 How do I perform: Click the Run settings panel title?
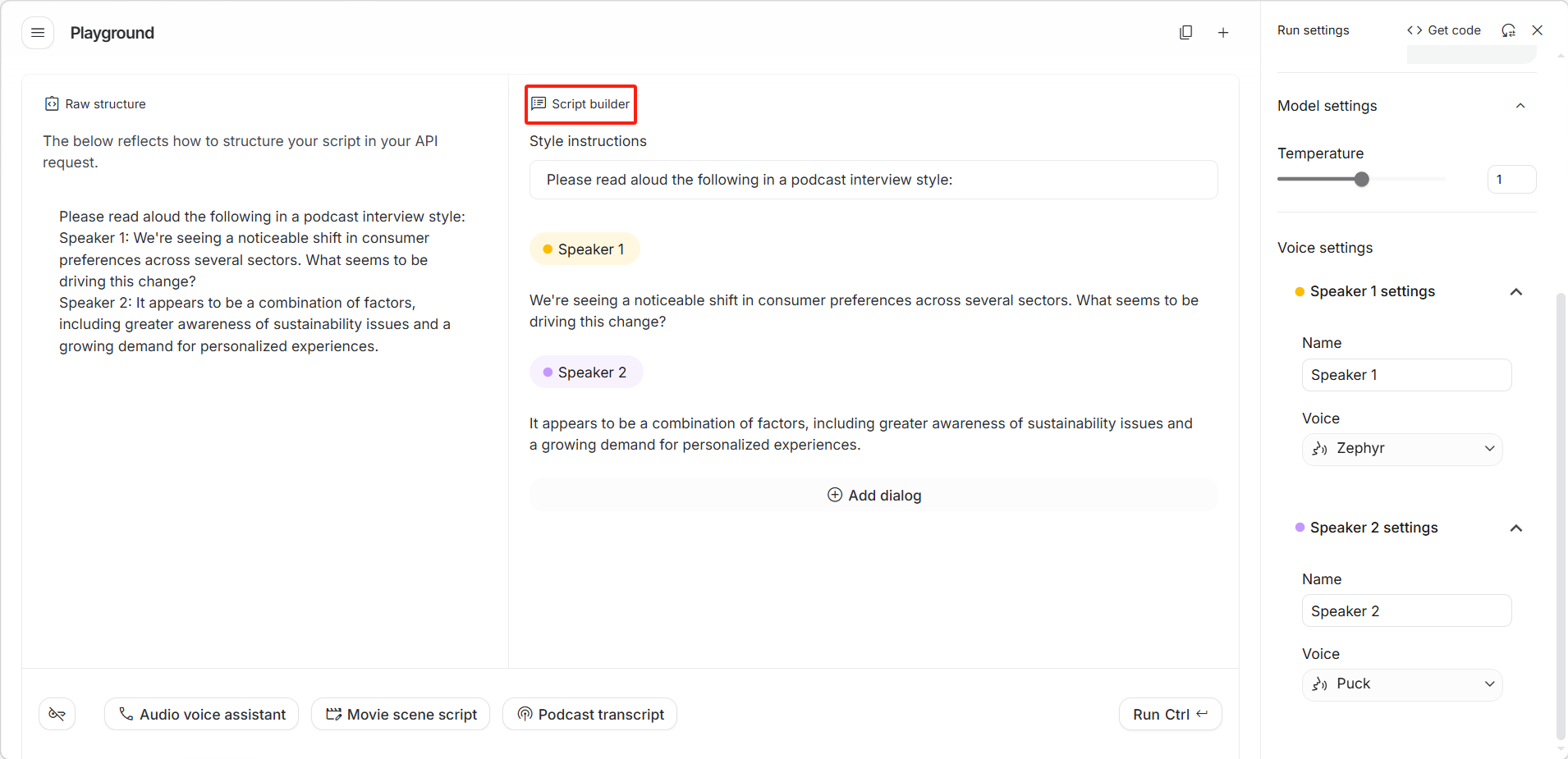(1313, 30)
